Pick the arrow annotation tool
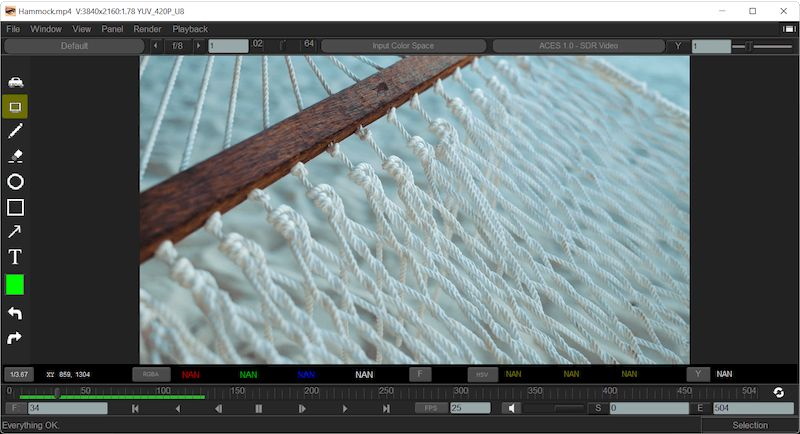This screenshot has height=434, width=800. (x=15, y=232)
